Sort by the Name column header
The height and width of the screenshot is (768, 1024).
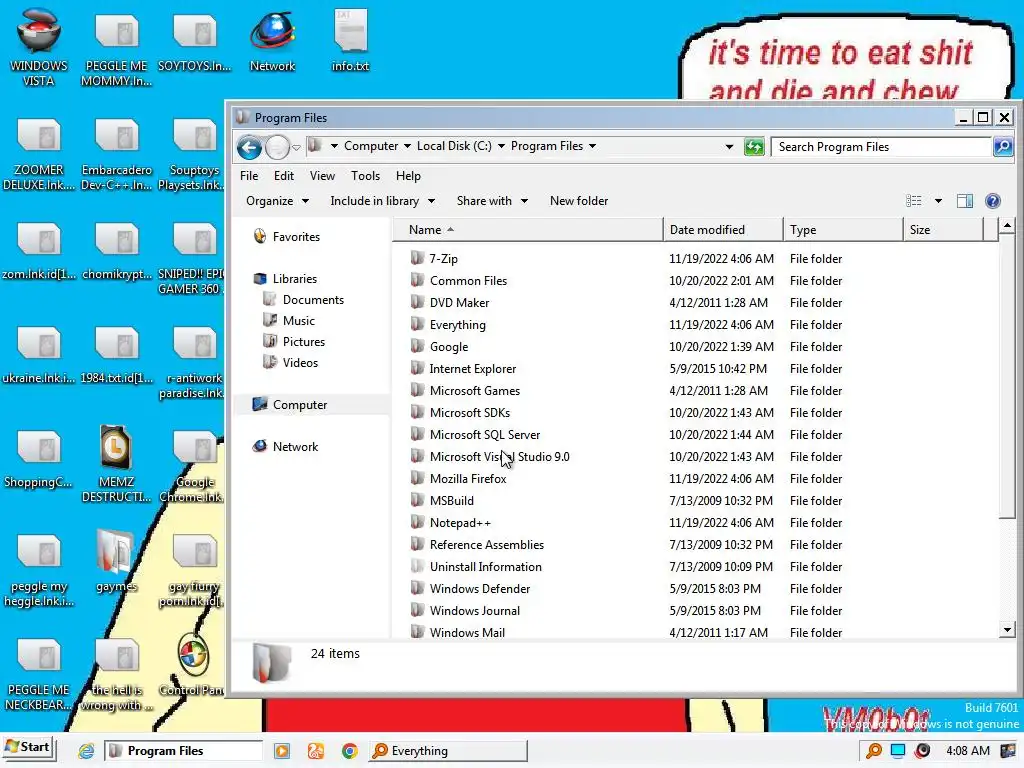[x=528, y=230]
